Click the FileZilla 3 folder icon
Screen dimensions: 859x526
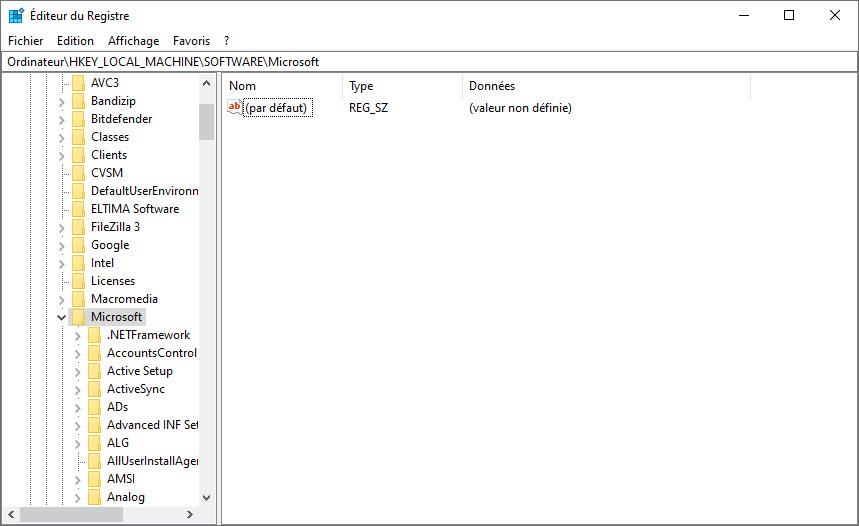(x=78, y=227)
